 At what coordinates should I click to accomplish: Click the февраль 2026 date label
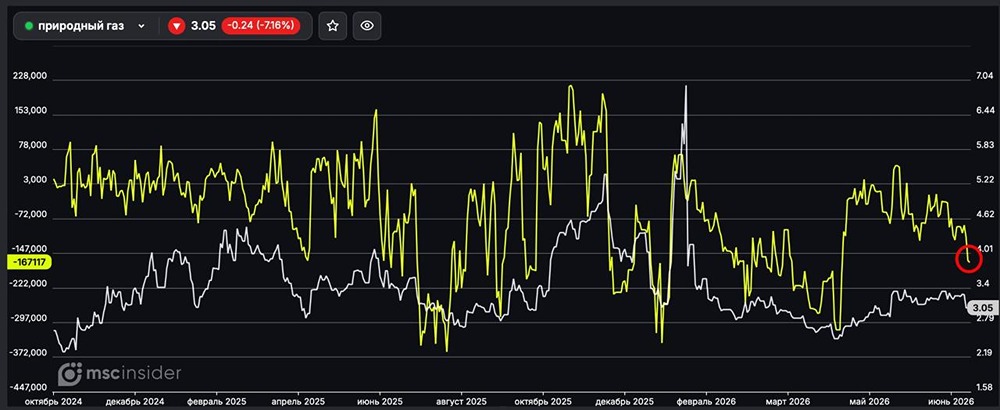click(x=706, y=402)
